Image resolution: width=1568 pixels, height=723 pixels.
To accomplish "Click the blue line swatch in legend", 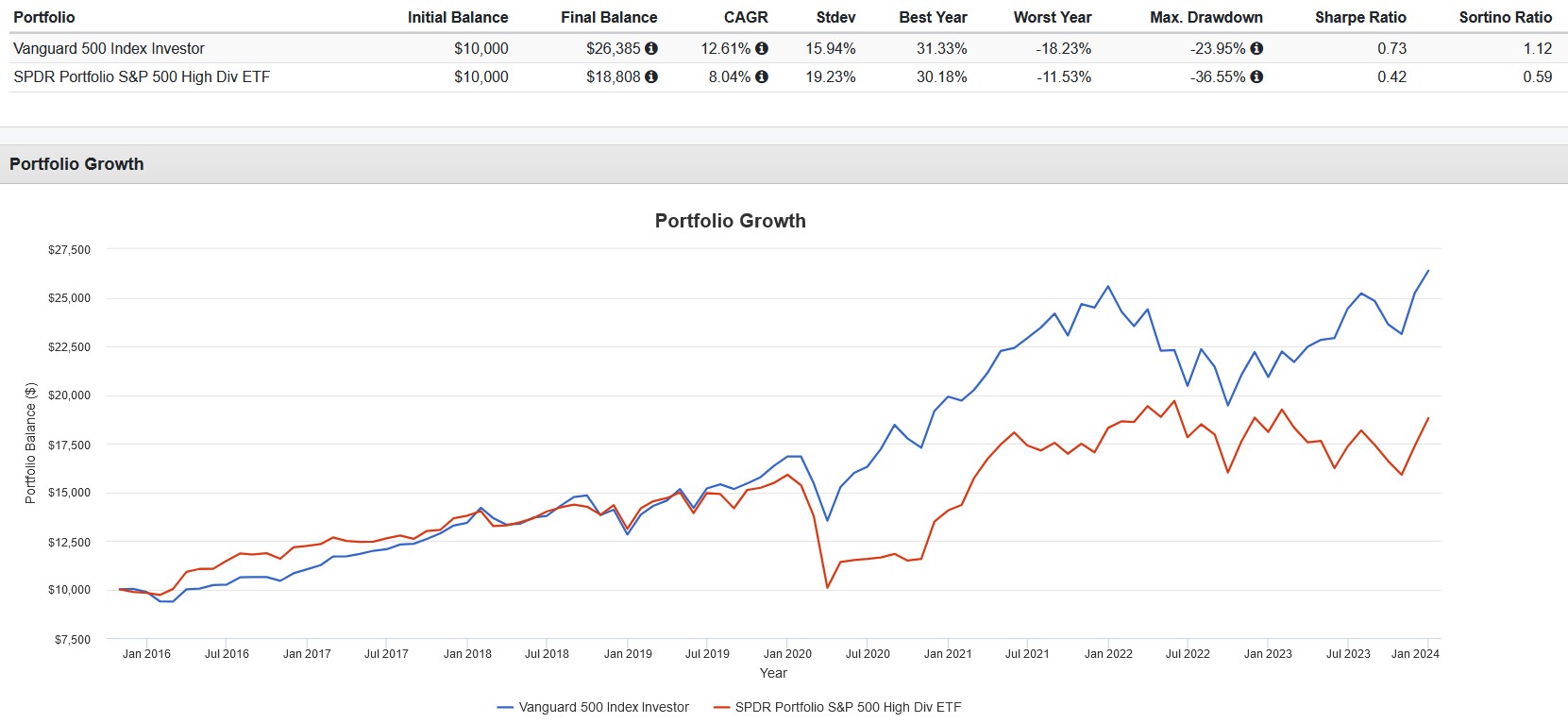I will pos(505,707).
